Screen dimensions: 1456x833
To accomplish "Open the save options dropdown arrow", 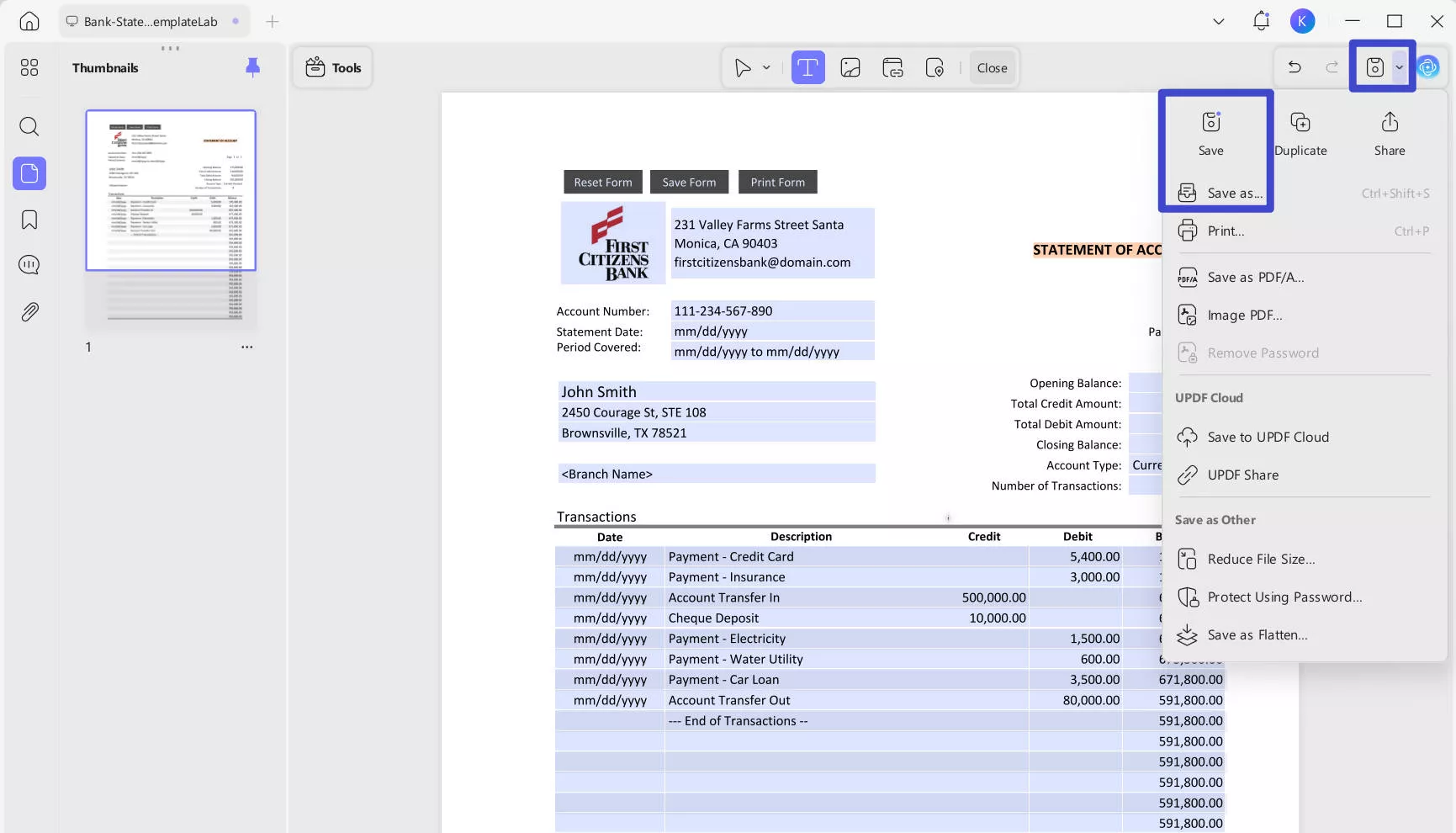I will click(1399, 66).
